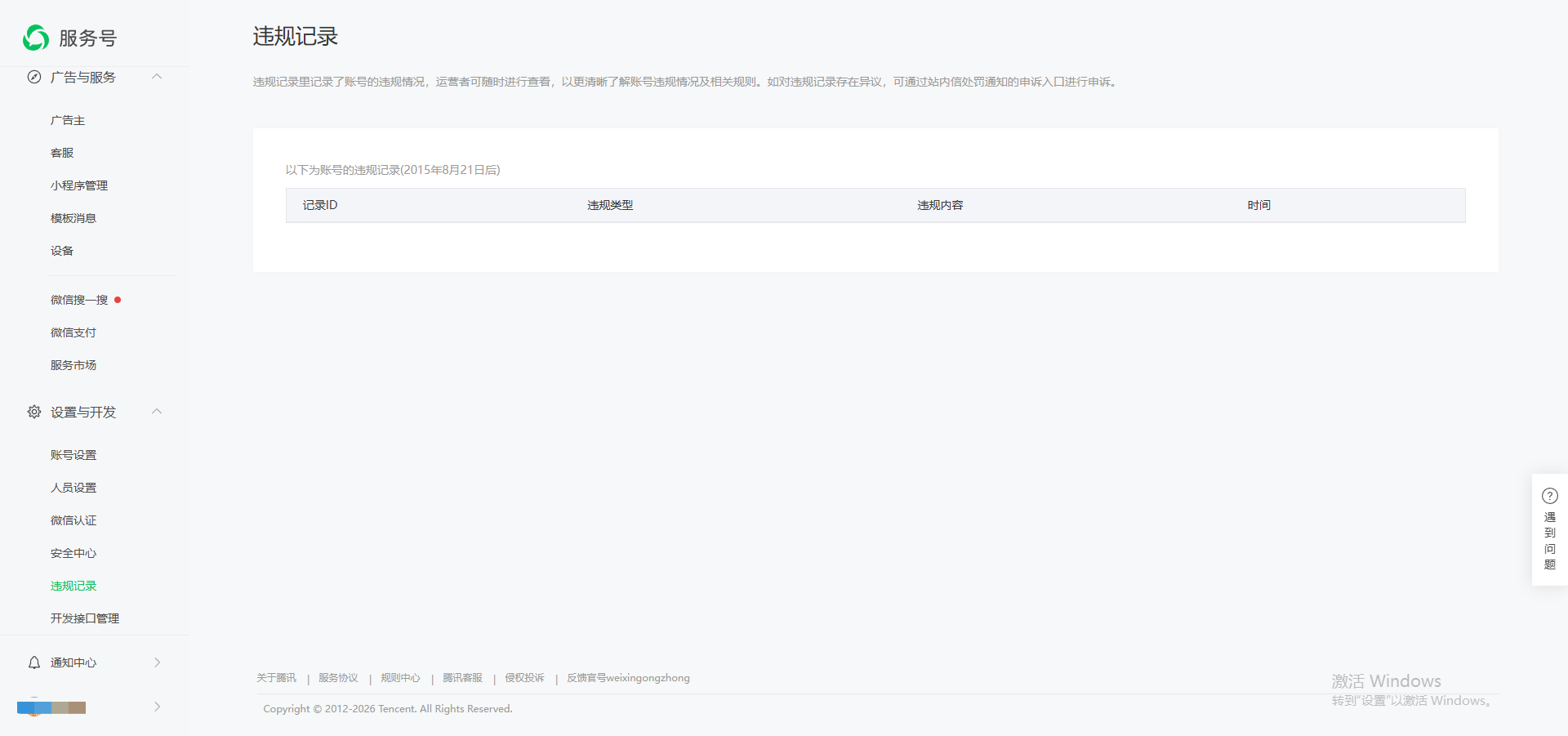Select 安全中心 menu item
This screenshot has width=1568, height=736.
tap(73, 553)
